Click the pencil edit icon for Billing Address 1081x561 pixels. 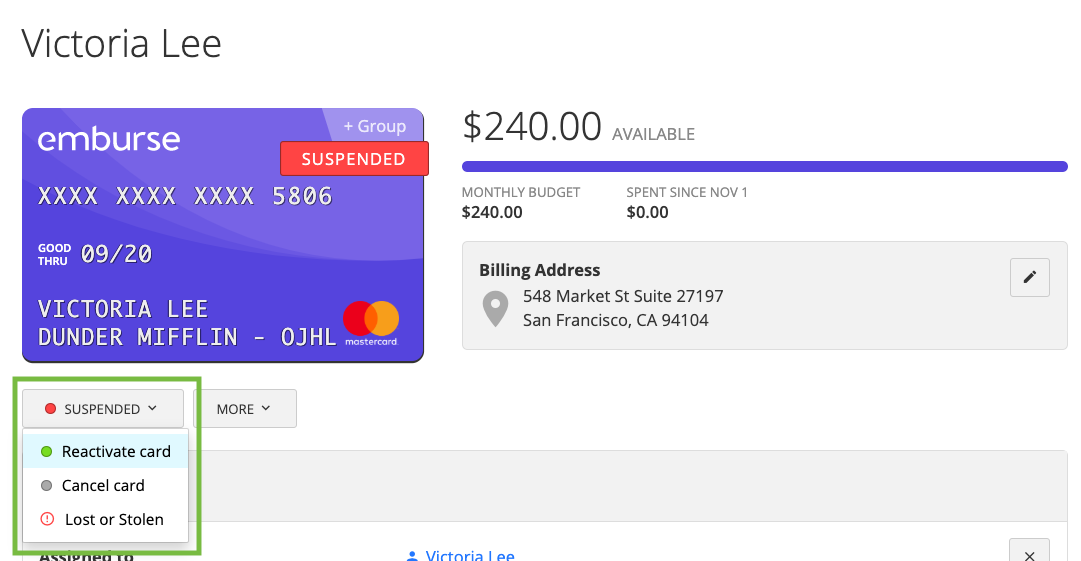click(x=1029, y=277)
